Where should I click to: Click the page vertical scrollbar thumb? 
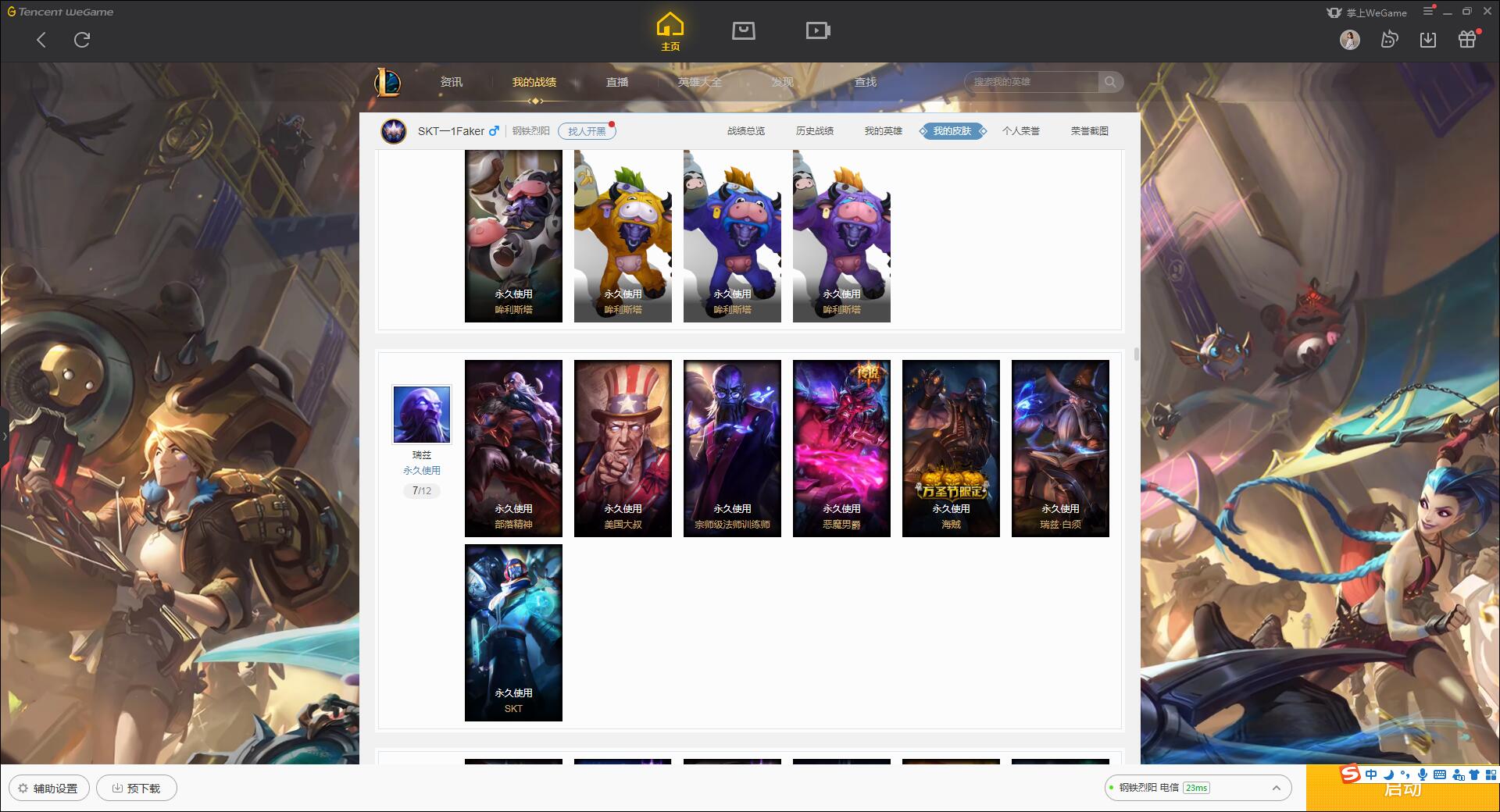point(1136,354)
